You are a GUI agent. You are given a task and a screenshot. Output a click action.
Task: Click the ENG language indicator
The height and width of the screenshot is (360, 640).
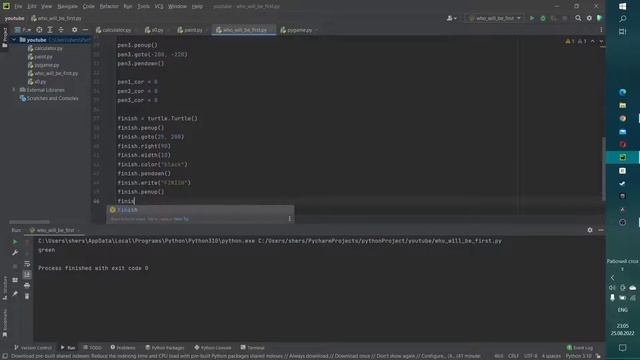(x=622, y=310)
